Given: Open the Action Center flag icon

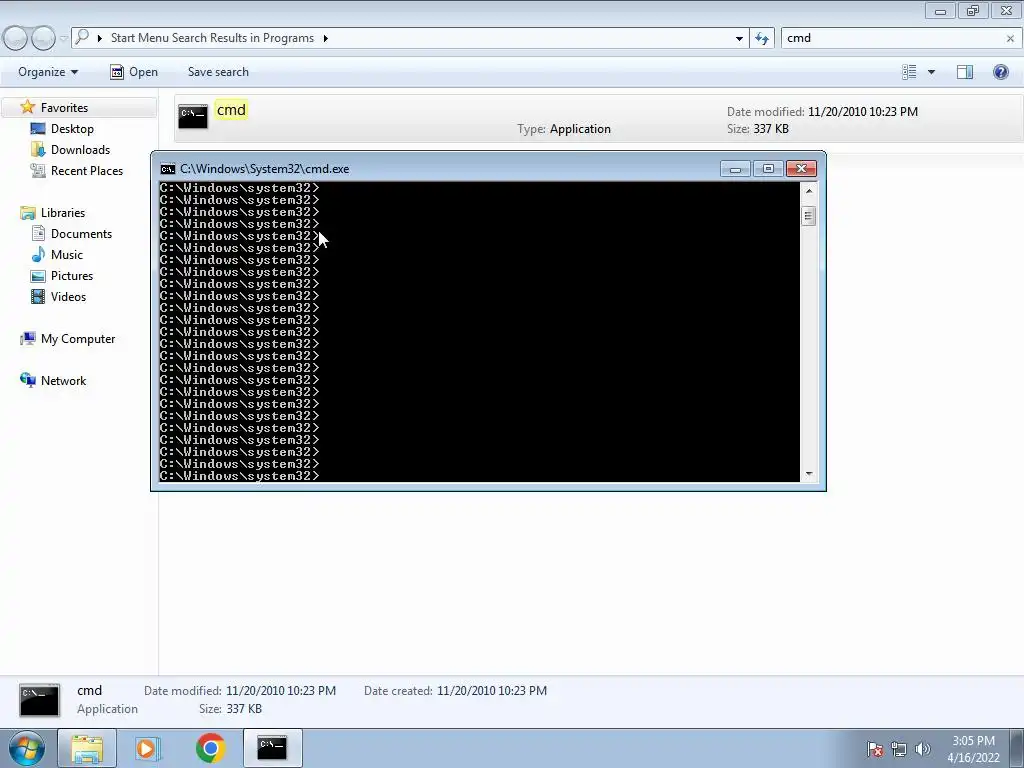Looking at the screenshot, I should pos(874,749).
